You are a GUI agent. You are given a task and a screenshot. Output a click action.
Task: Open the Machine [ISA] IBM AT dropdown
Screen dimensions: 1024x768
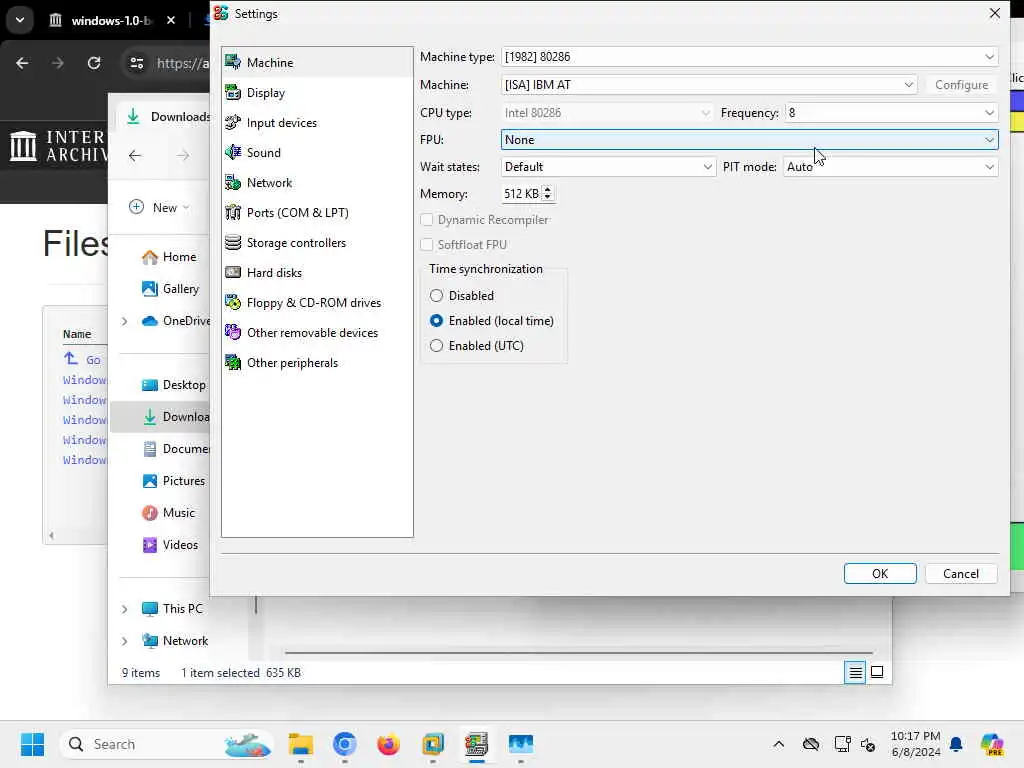pyautogui.click(x=709, y=85)
